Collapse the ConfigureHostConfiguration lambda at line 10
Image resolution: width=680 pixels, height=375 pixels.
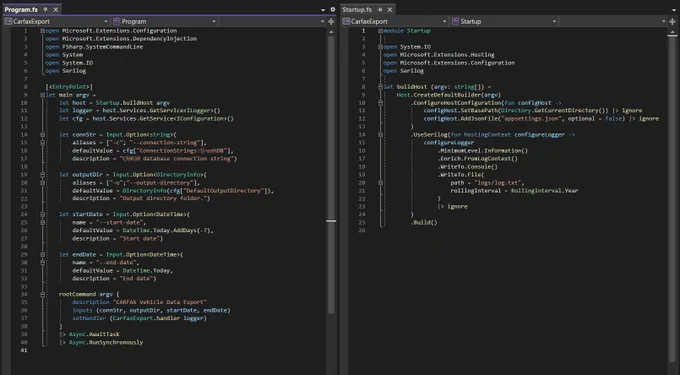380,103
